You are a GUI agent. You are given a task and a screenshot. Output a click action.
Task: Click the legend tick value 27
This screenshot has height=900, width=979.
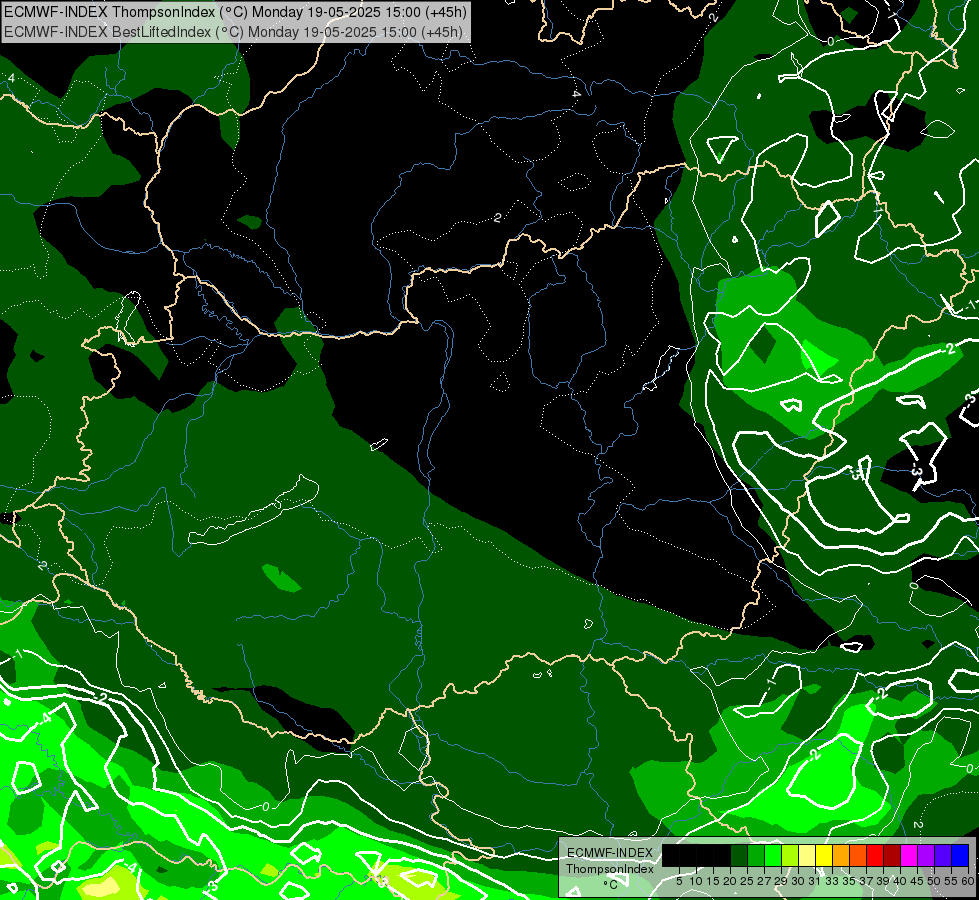(x=764, y=881)
